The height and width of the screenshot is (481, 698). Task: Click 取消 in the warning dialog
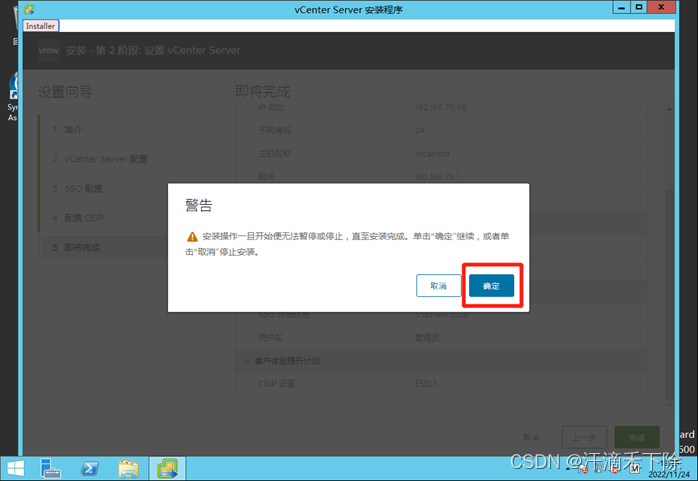pos(438,286)
